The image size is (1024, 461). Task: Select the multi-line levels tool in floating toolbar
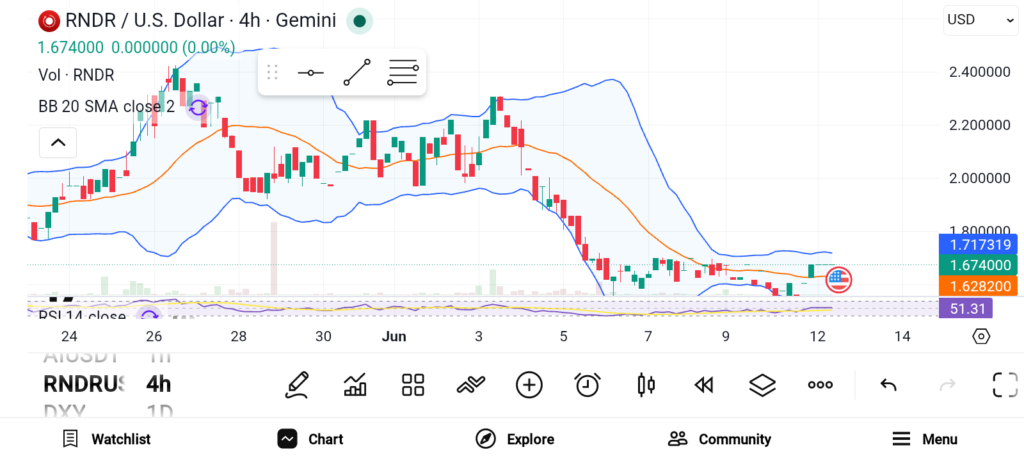pos(403,72)
